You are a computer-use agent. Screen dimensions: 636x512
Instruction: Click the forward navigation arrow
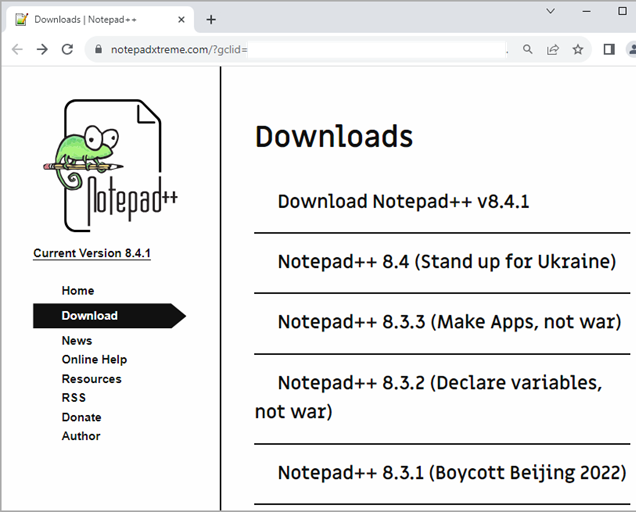42,49
